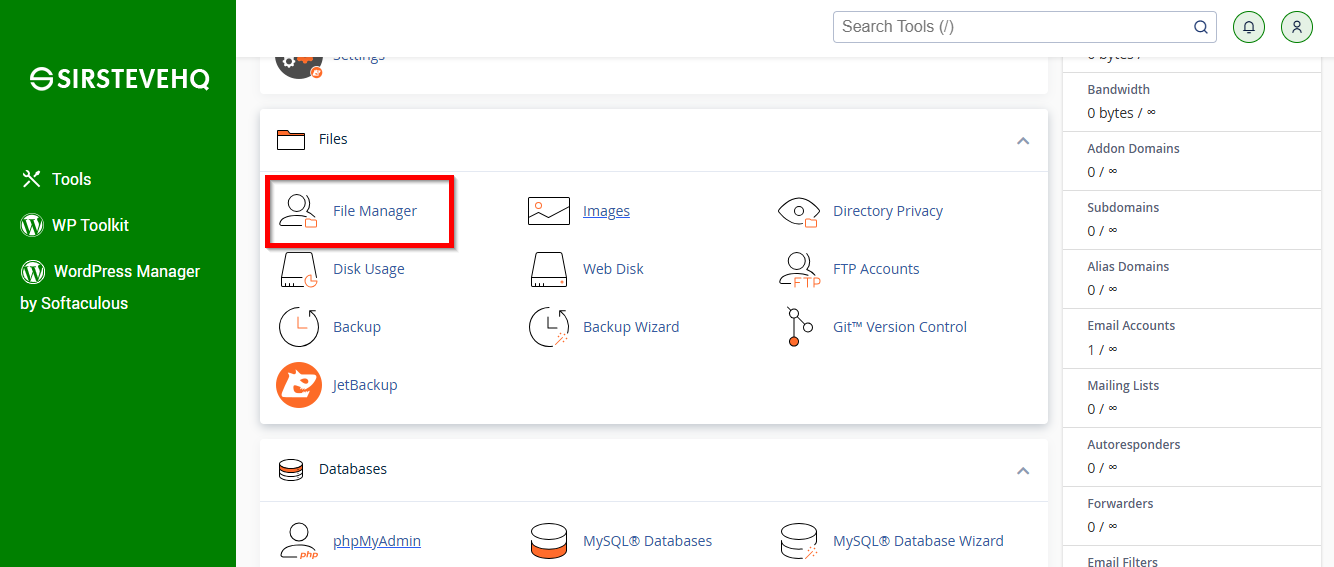The image size is (1334, 567).
Task: Click the Mailing Lists statistic label
Action: (1123, 386)
